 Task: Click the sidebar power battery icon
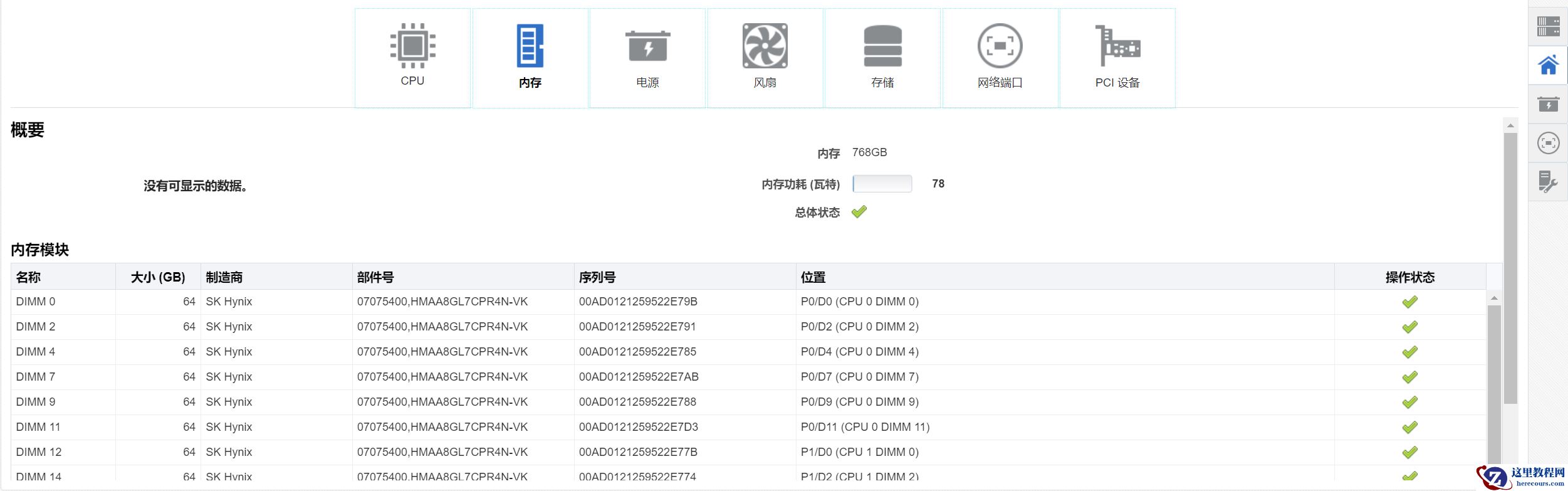[1548, 104]
